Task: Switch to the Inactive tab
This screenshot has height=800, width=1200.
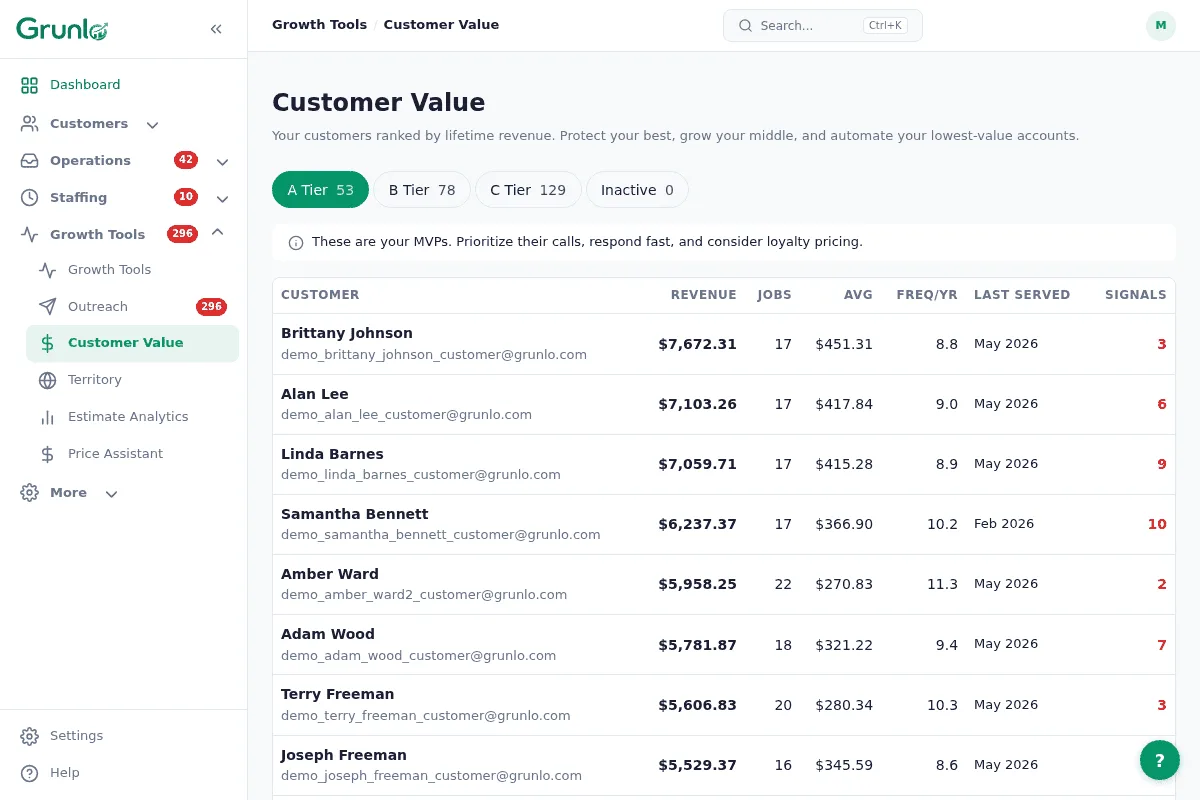Action: coord(637,190)
